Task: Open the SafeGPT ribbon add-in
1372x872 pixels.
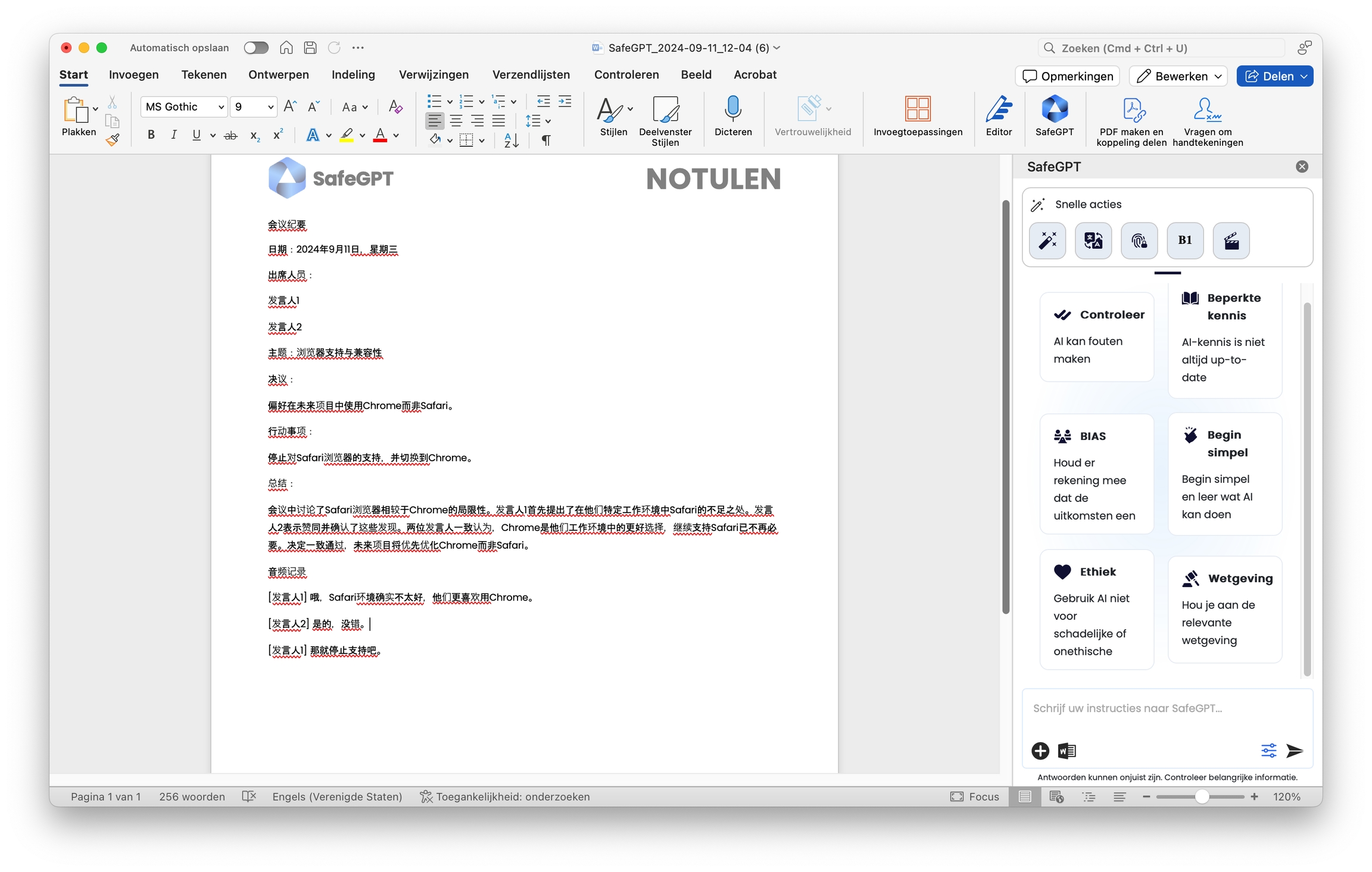Action: click(x=1053, y=110)
